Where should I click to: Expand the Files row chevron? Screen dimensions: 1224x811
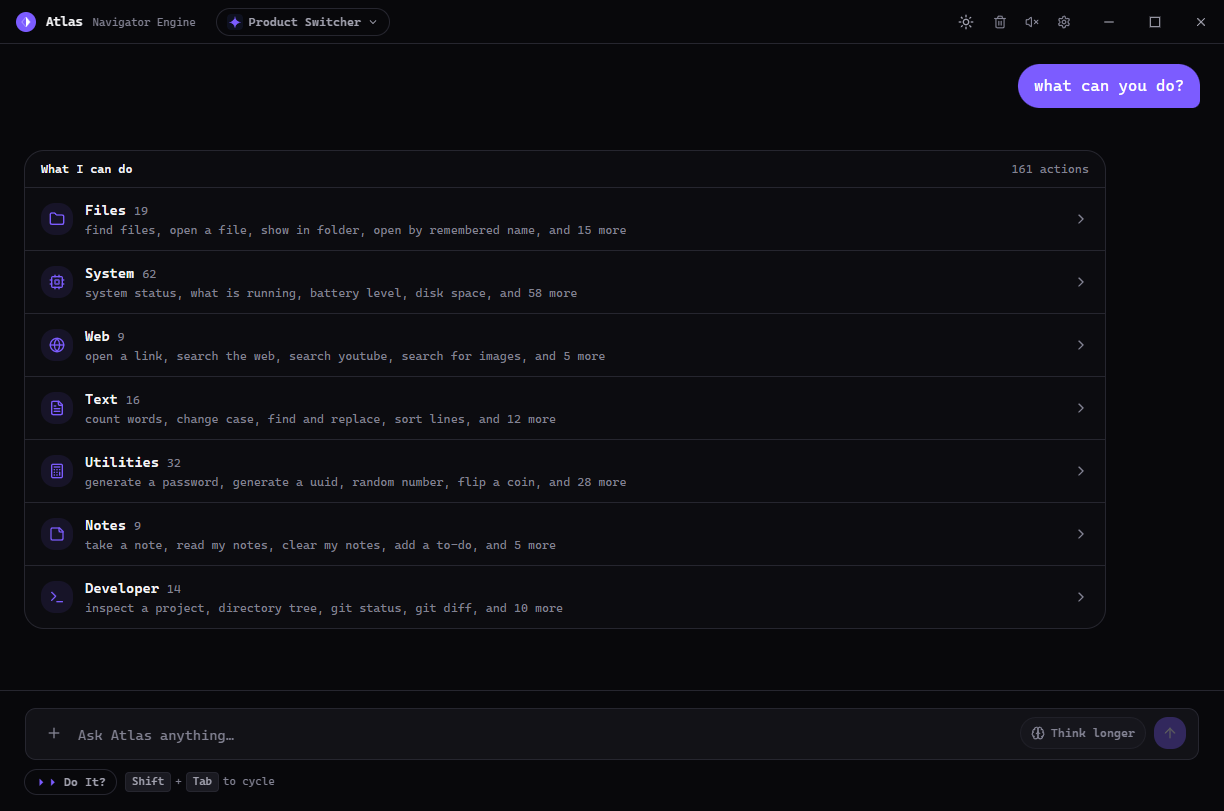click(1081, 219)
